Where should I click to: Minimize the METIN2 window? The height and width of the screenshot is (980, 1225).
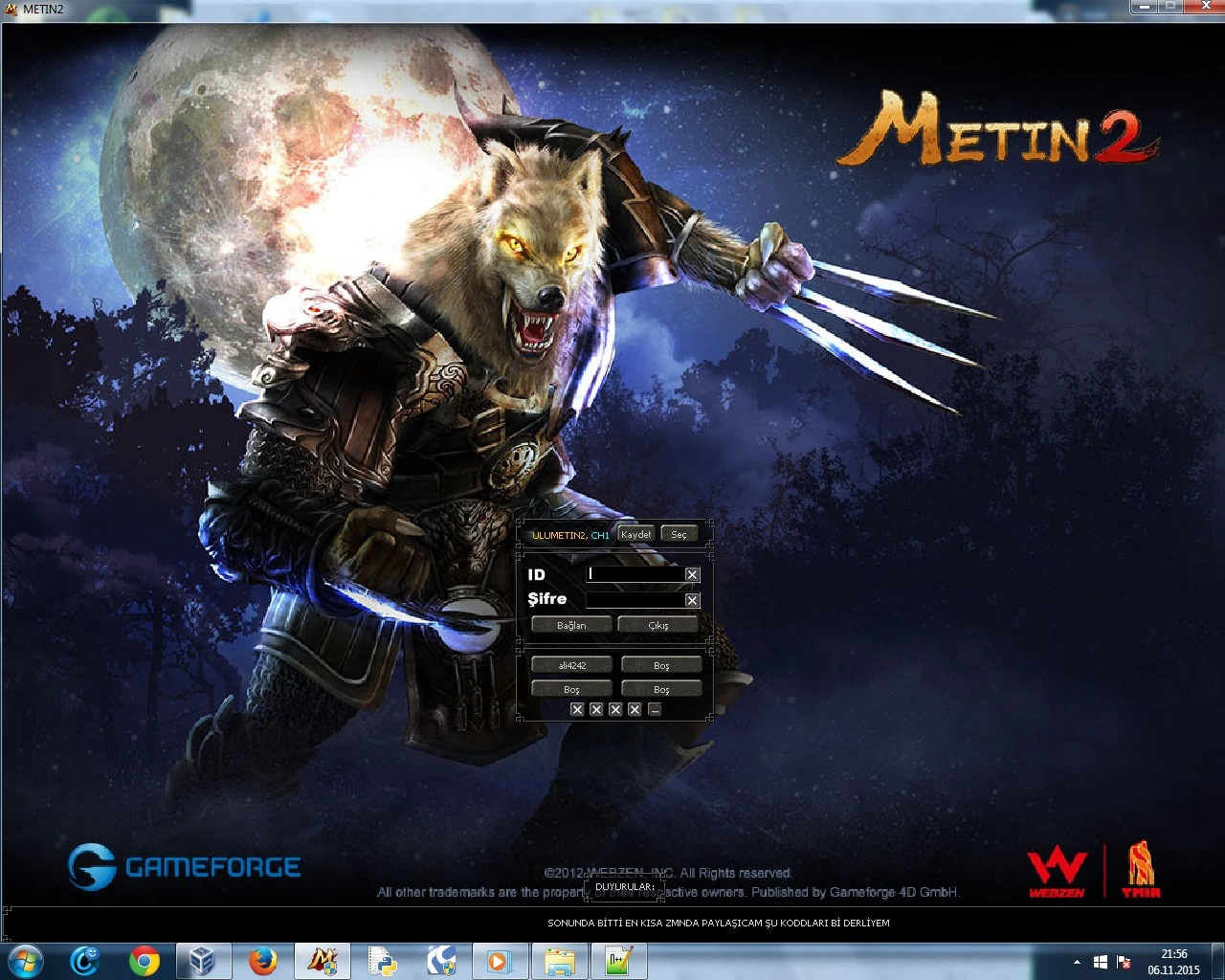1144,7
